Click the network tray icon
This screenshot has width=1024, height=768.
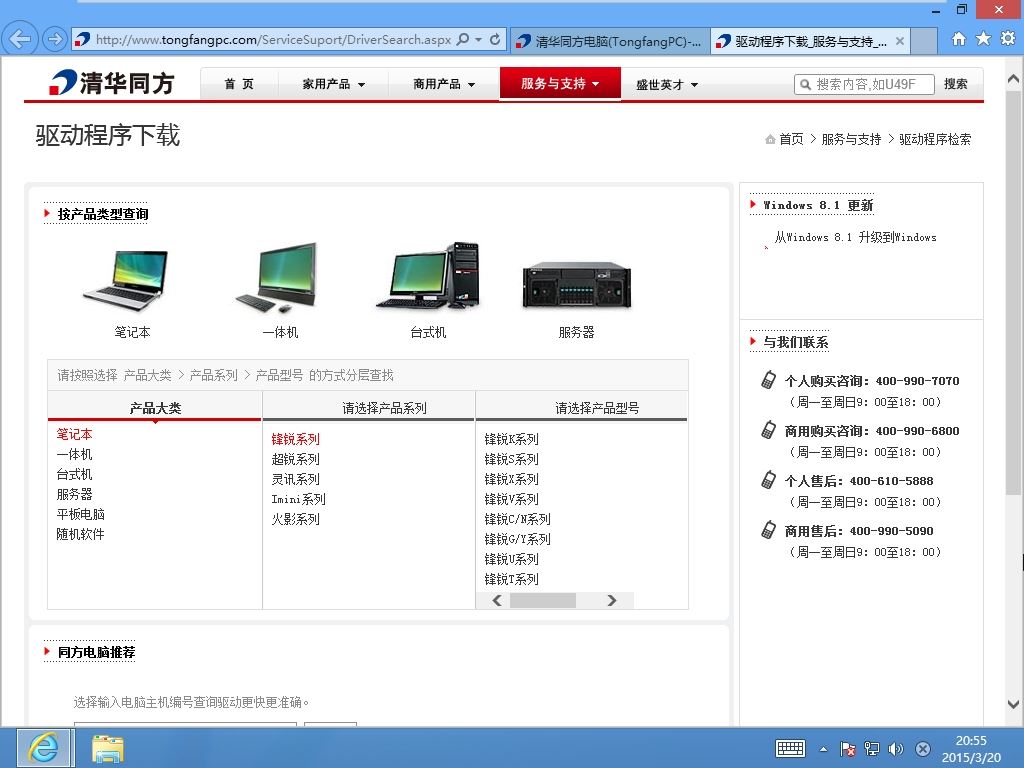point(871,748)
